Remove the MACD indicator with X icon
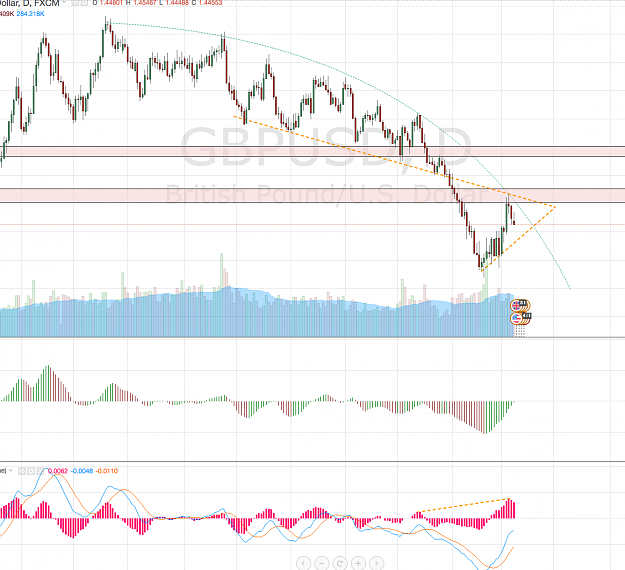Viewport: 625px width, 570px height. (40, 471)
